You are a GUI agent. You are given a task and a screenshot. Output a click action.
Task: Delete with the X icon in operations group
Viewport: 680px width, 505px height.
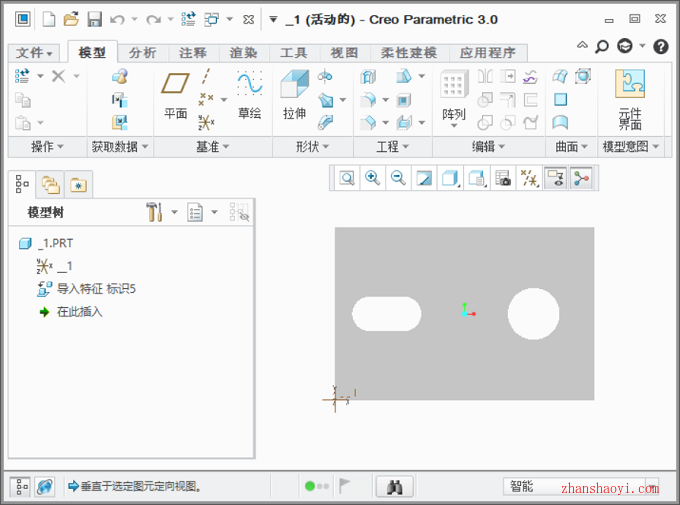click(59, 76)
